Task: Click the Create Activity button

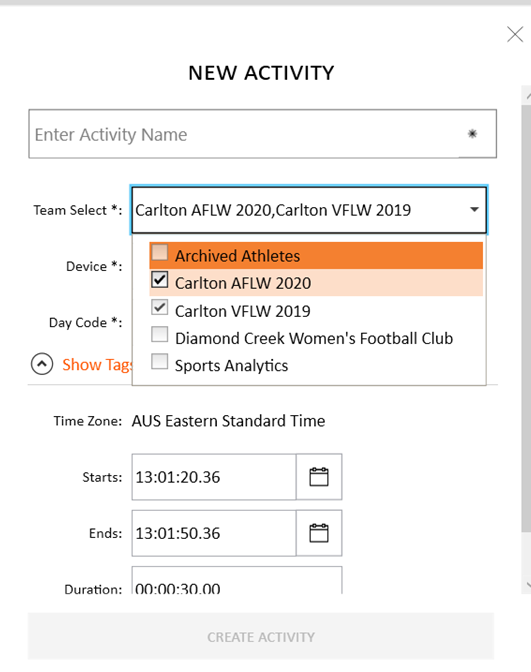Action: tap(261, 636)
